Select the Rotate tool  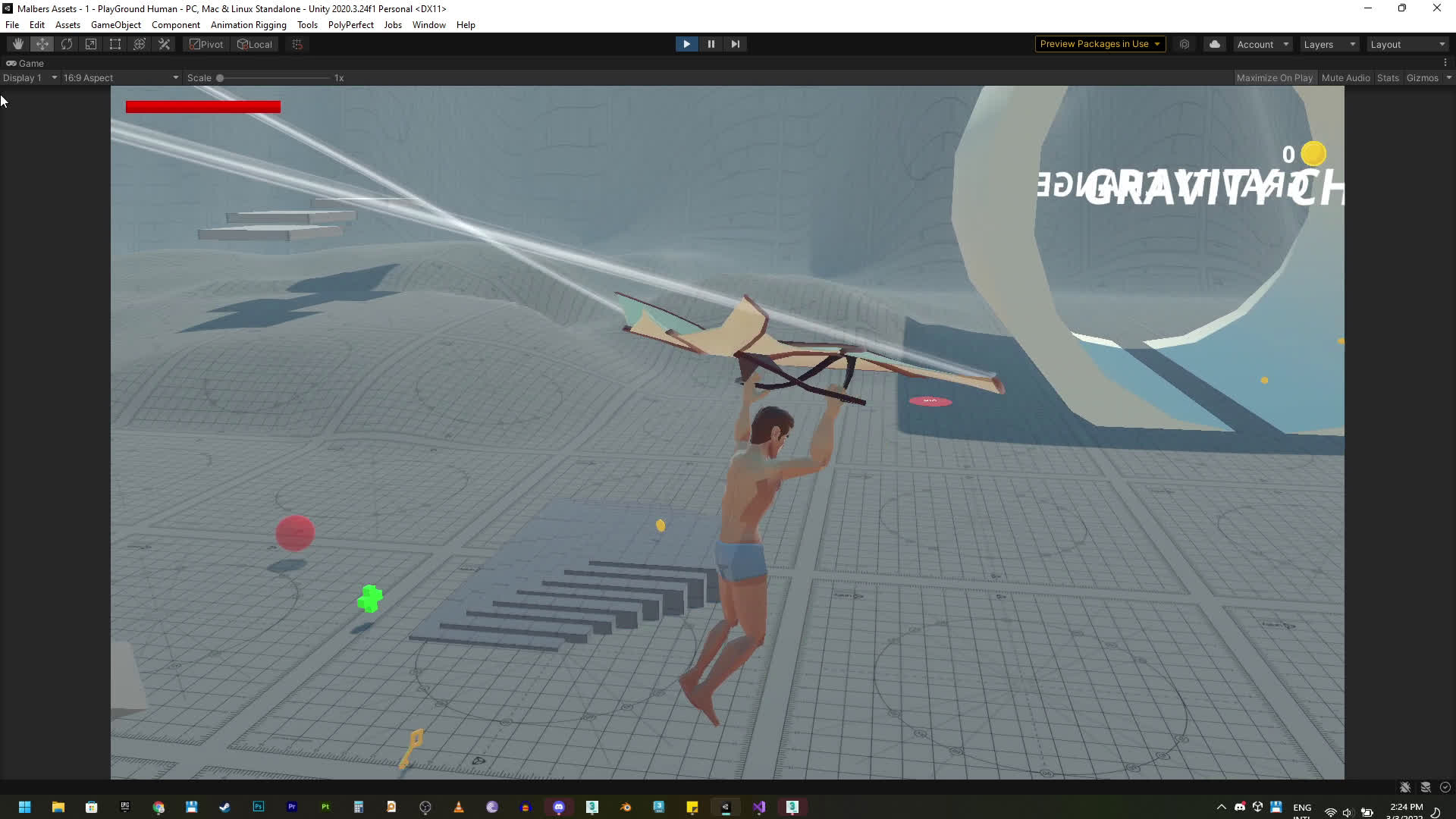point(67,44)
